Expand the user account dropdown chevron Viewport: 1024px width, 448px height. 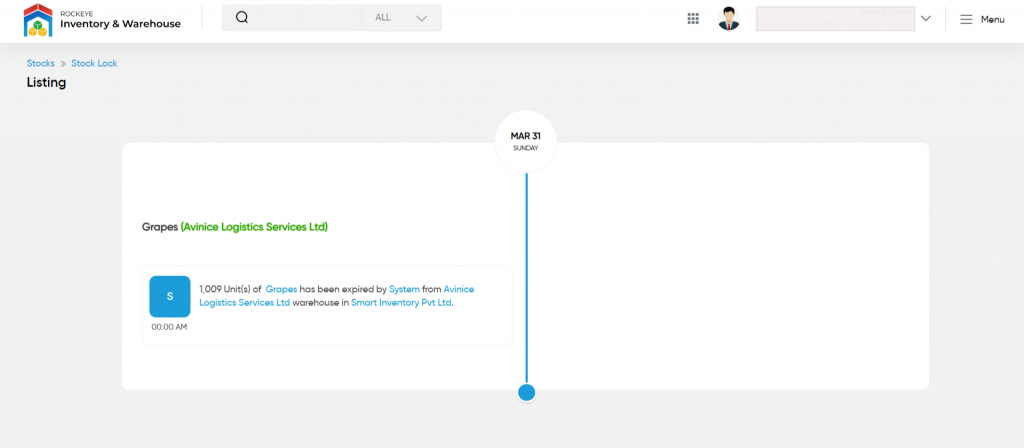925,18
